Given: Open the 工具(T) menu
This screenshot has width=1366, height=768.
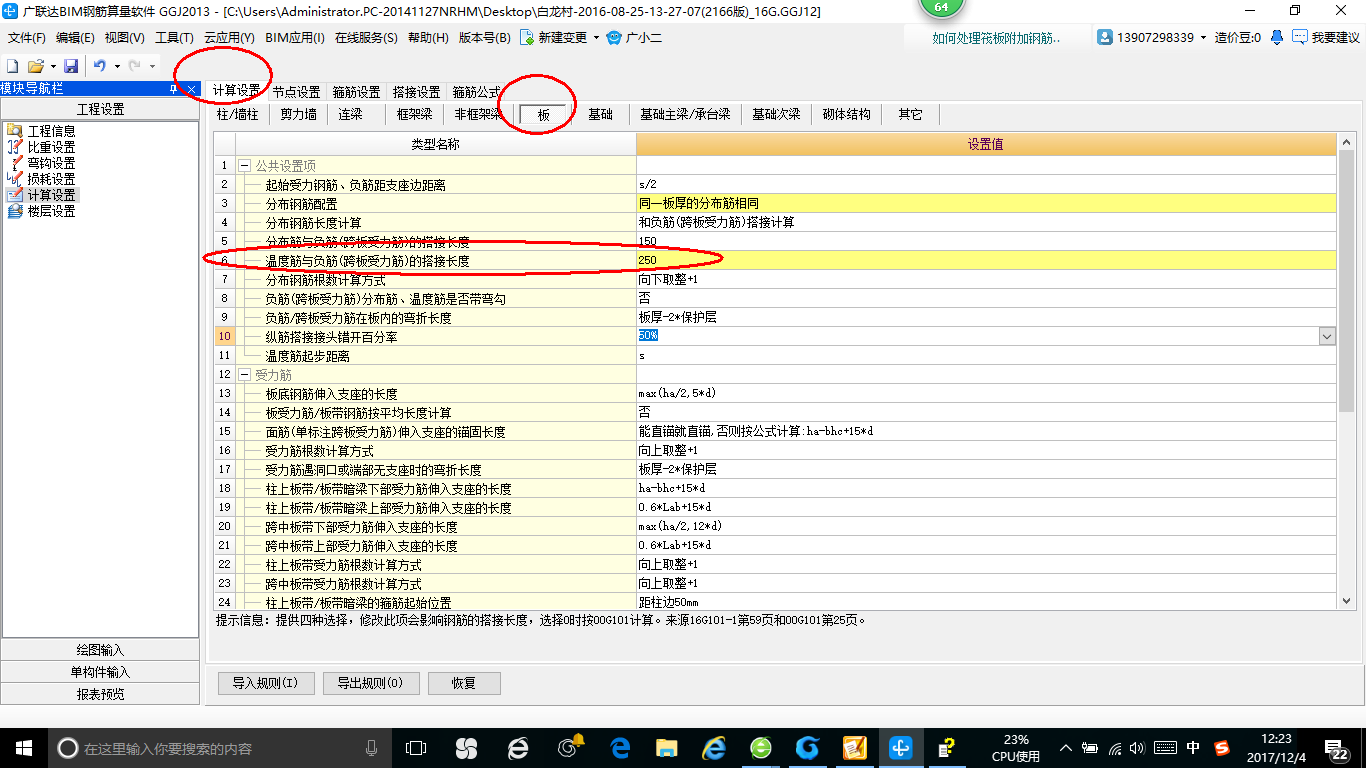Looking at the screenshot, I should click(x=174, y=38).
